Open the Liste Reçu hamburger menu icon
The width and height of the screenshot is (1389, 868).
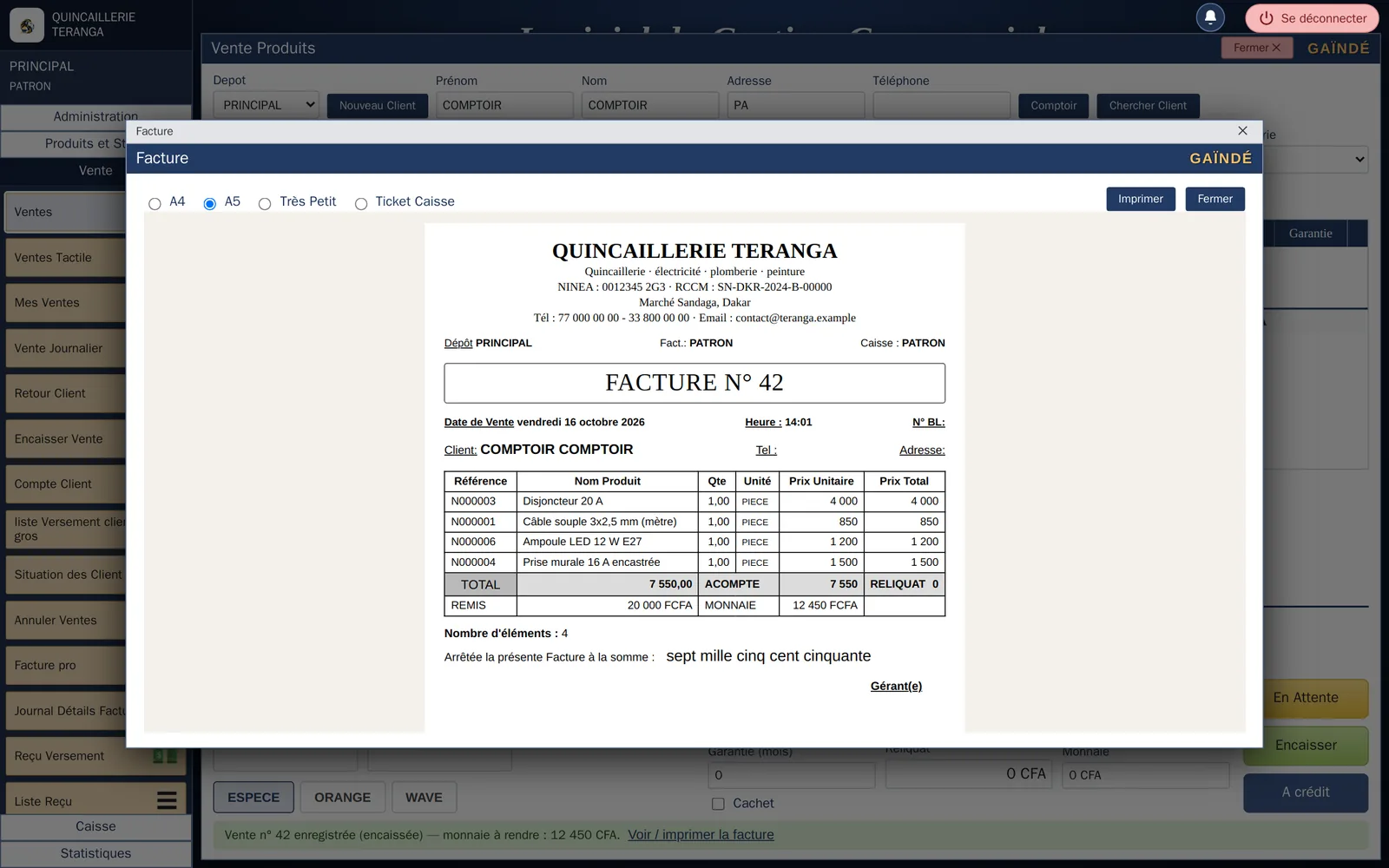pyautogui.click(x=167, y=800)
